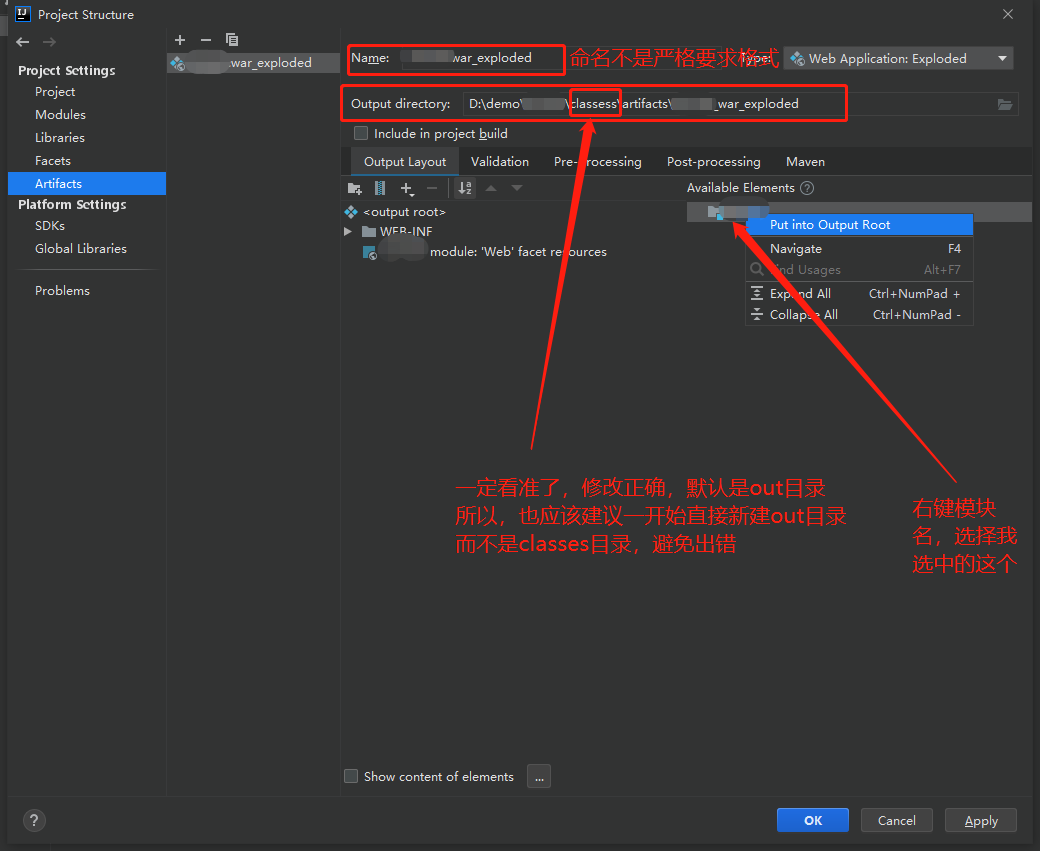This screenshot has height=851, width=1040.
Task: Open Available Elements help icon
Action: 807,188
